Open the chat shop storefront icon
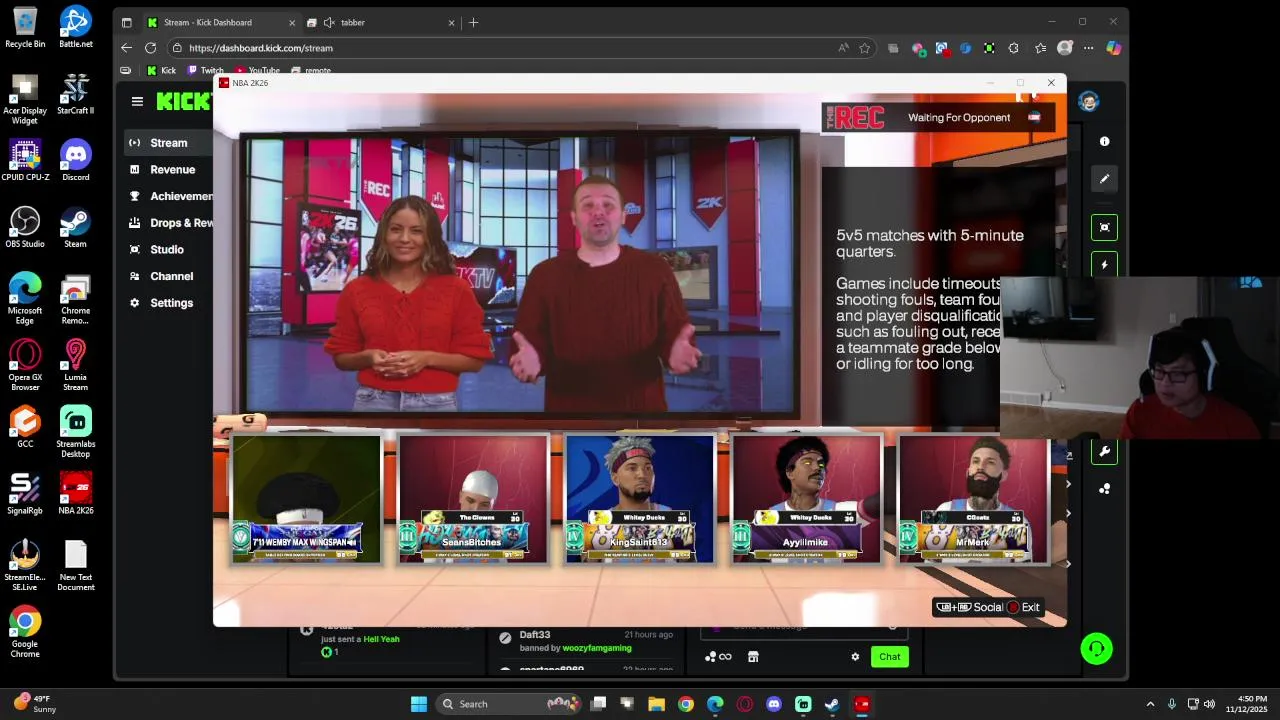Screen dimensions: 1280x720 coord(753,657)
